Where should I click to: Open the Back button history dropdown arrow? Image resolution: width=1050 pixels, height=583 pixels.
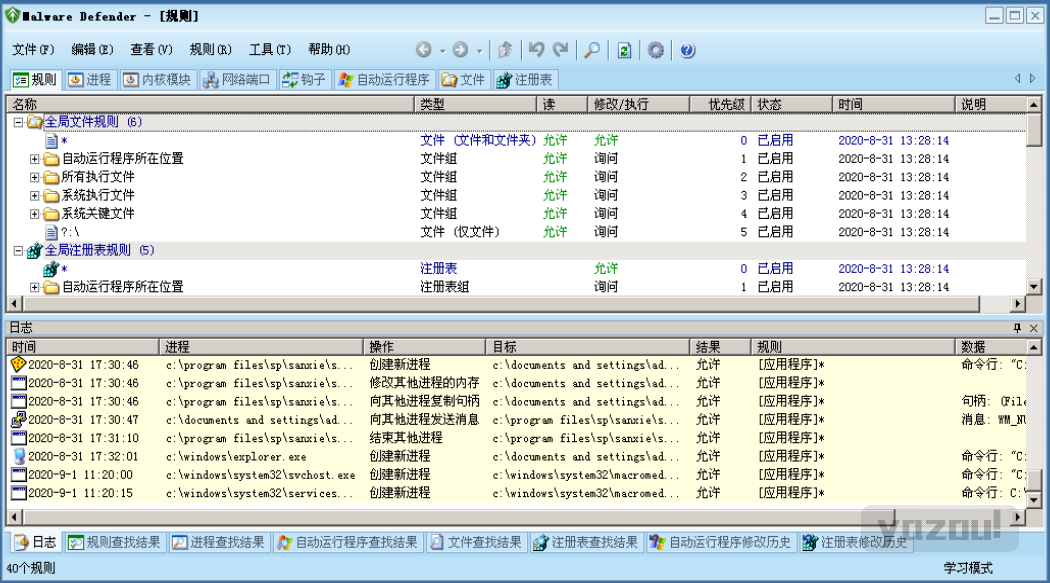pyautogui.click(x=443, y=50)
